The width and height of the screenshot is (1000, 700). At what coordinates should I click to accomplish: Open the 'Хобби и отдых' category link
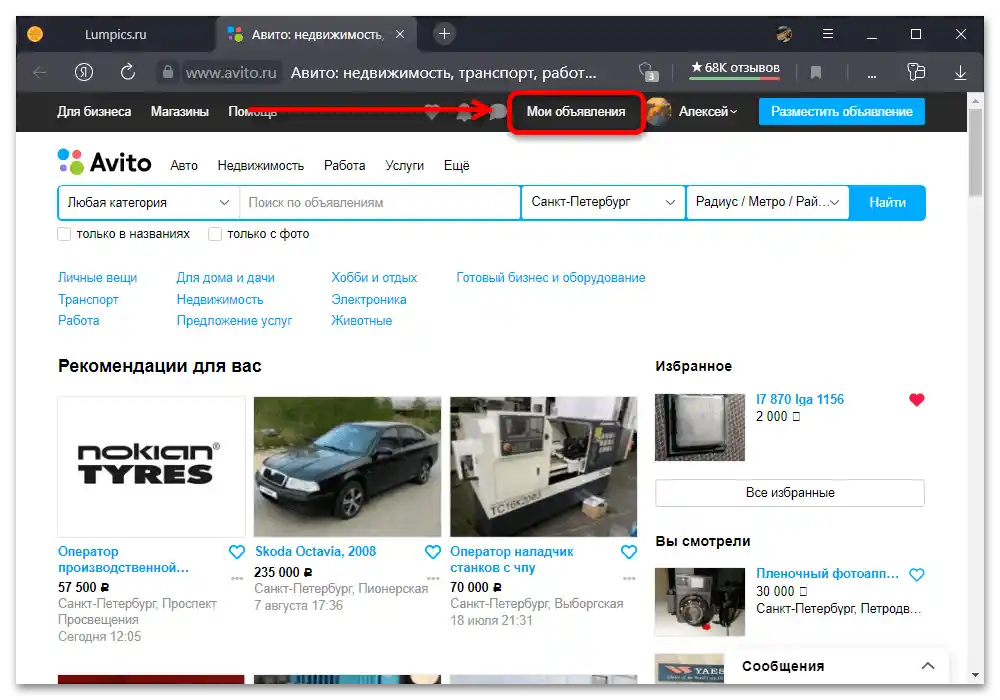(x=374, y=278)
